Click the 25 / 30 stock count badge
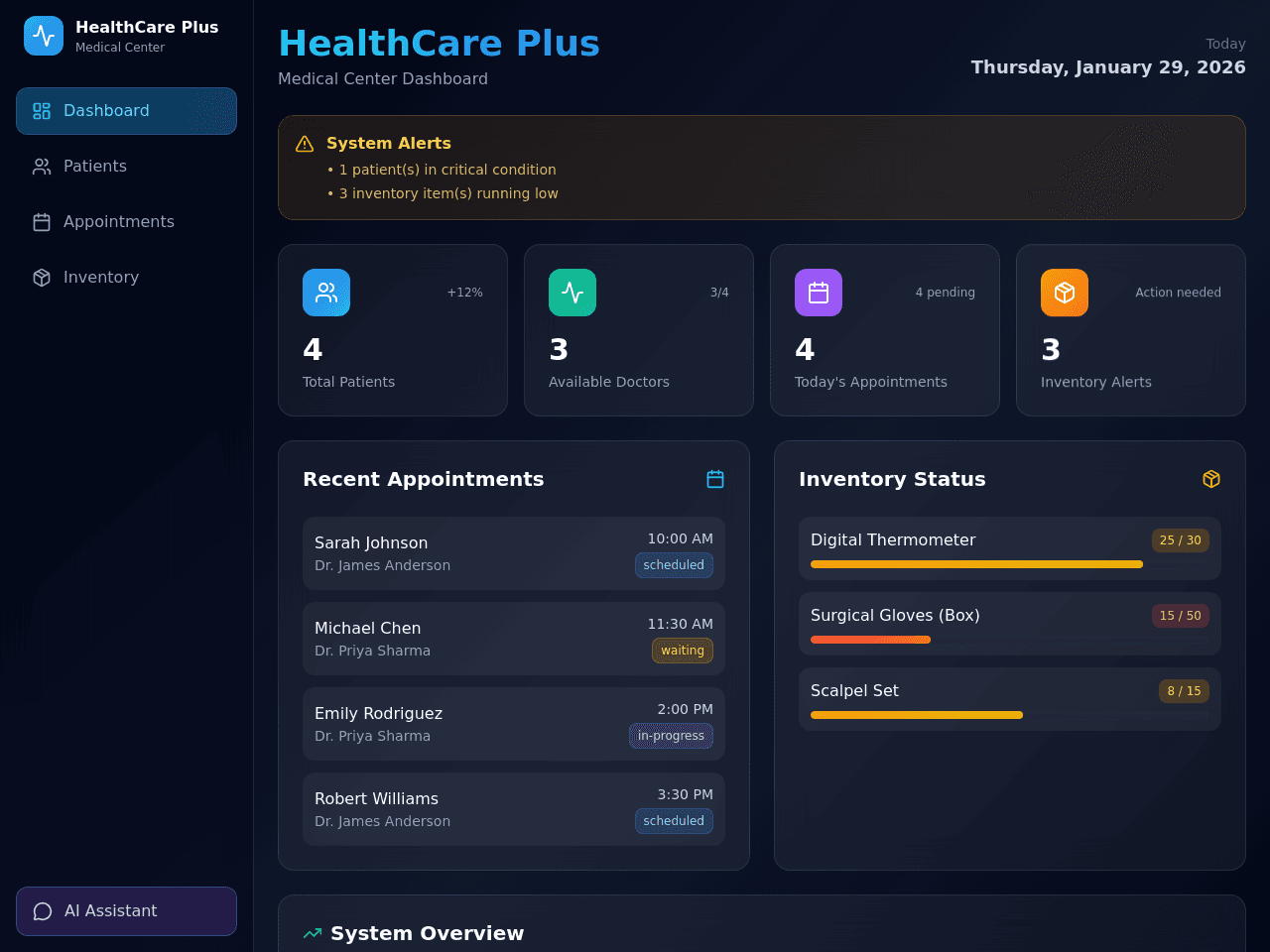 [x=1181, y=540]
